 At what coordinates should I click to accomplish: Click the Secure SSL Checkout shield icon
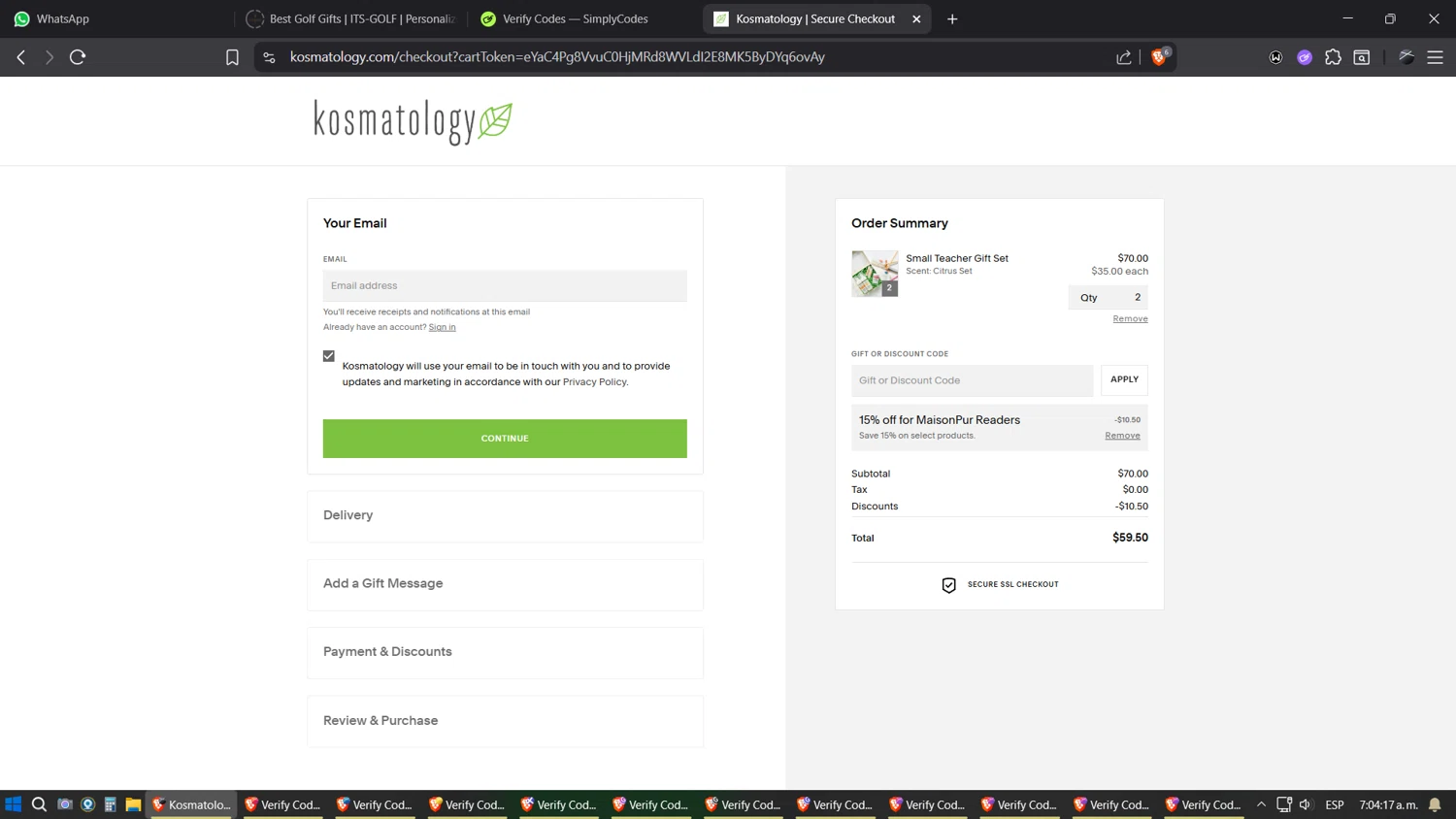point(948,585)
